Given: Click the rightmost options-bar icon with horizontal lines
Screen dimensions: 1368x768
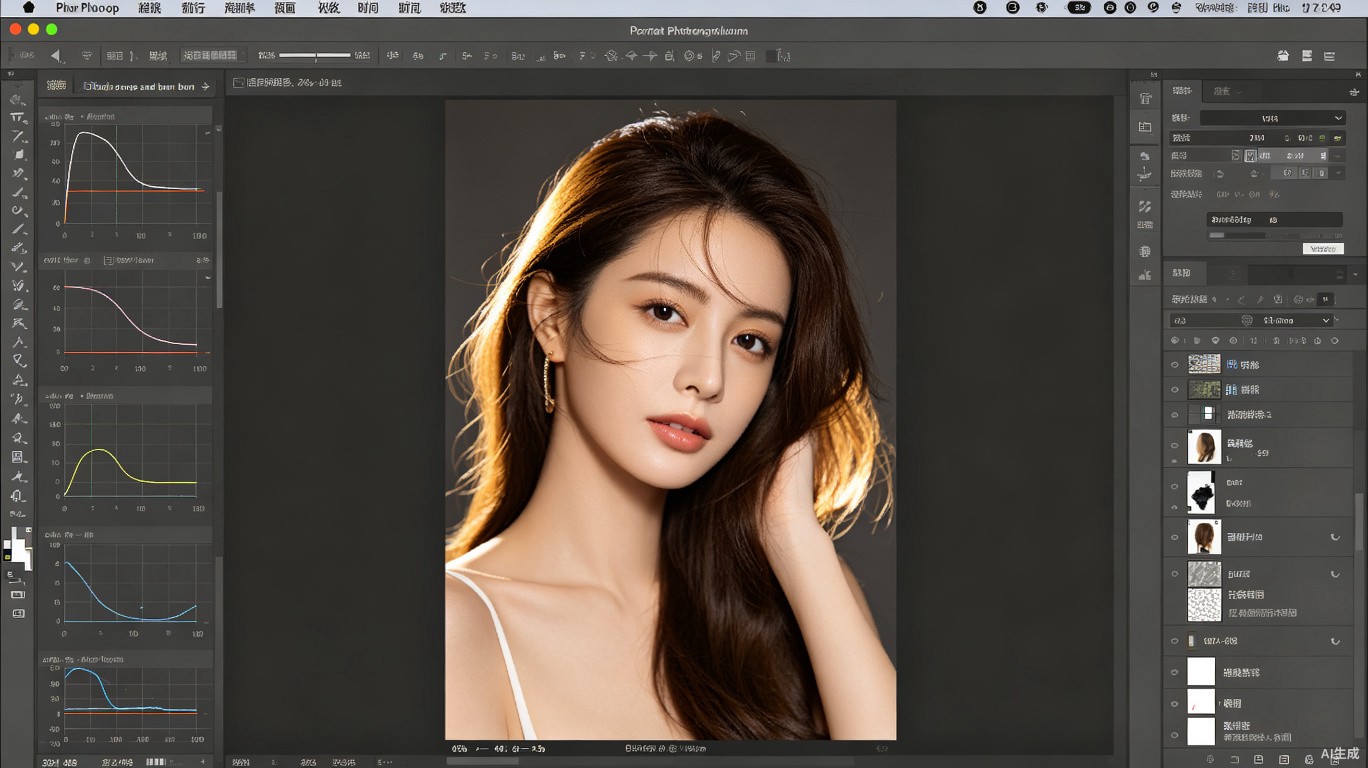Looking at the screenshot, I should (x=1329, y=56).
